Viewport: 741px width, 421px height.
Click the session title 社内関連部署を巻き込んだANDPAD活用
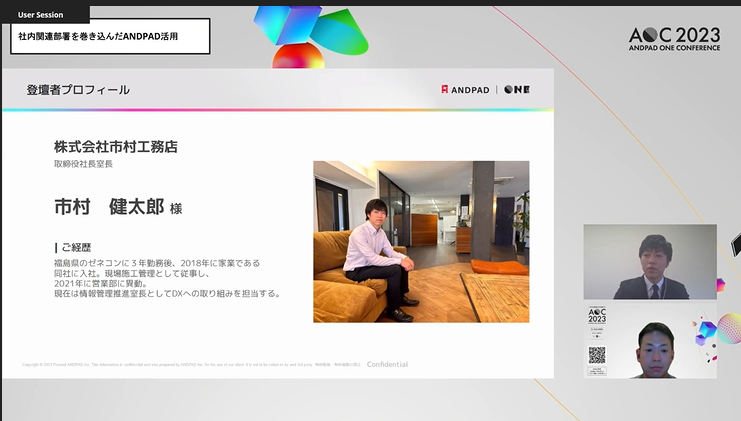click(x=98, y=36)
